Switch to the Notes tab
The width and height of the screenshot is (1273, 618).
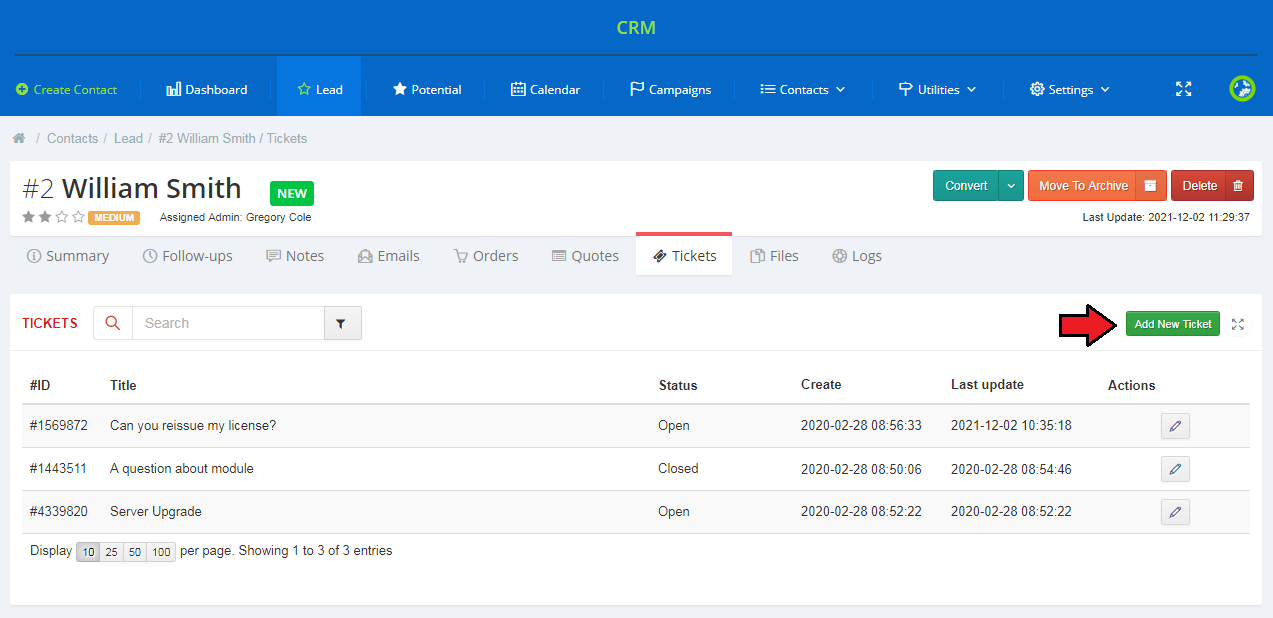[295, 256]
